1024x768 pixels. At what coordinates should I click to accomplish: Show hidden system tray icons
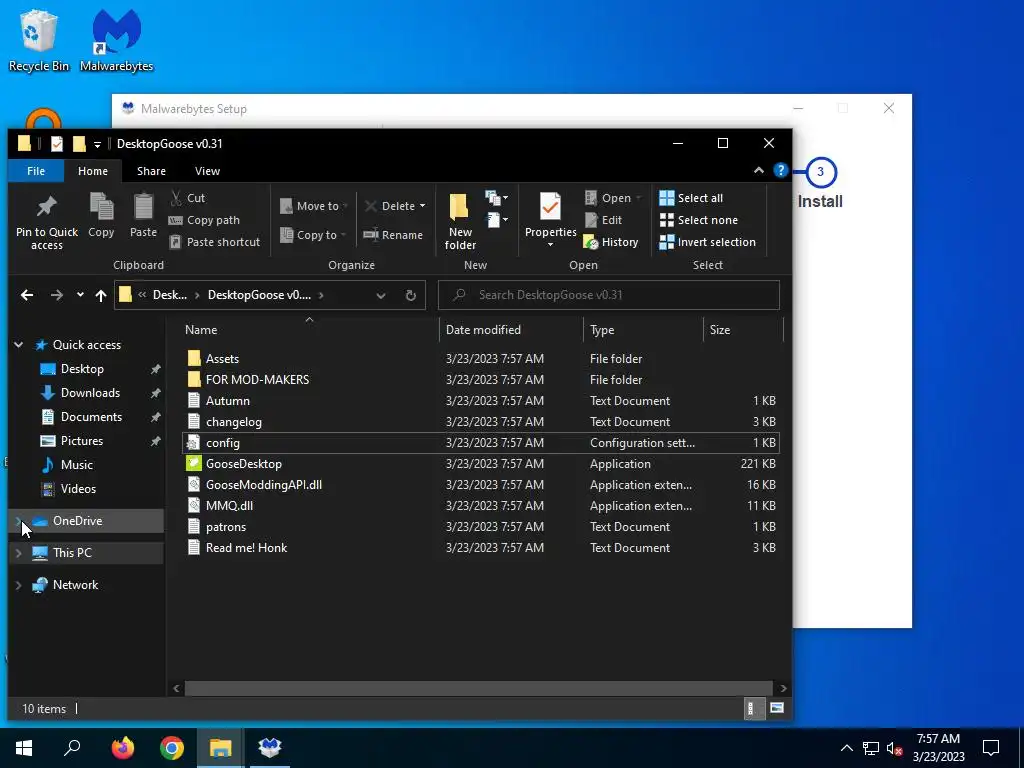[846, 748]
